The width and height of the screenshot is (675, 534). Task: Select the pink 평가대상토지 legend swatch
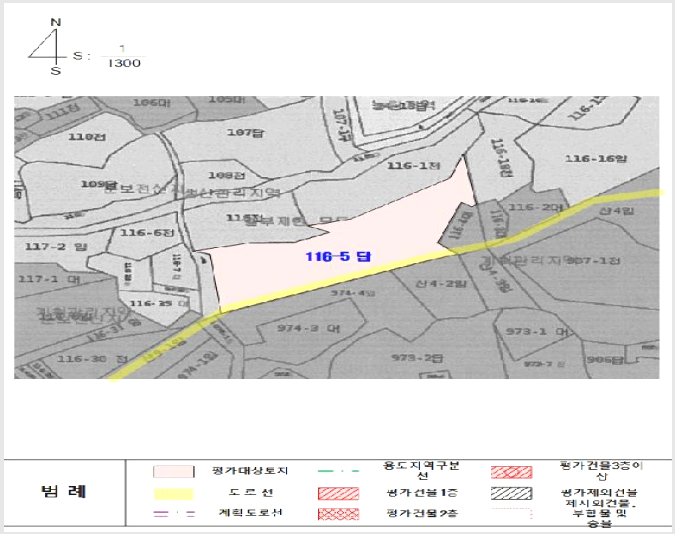point(173,471)
